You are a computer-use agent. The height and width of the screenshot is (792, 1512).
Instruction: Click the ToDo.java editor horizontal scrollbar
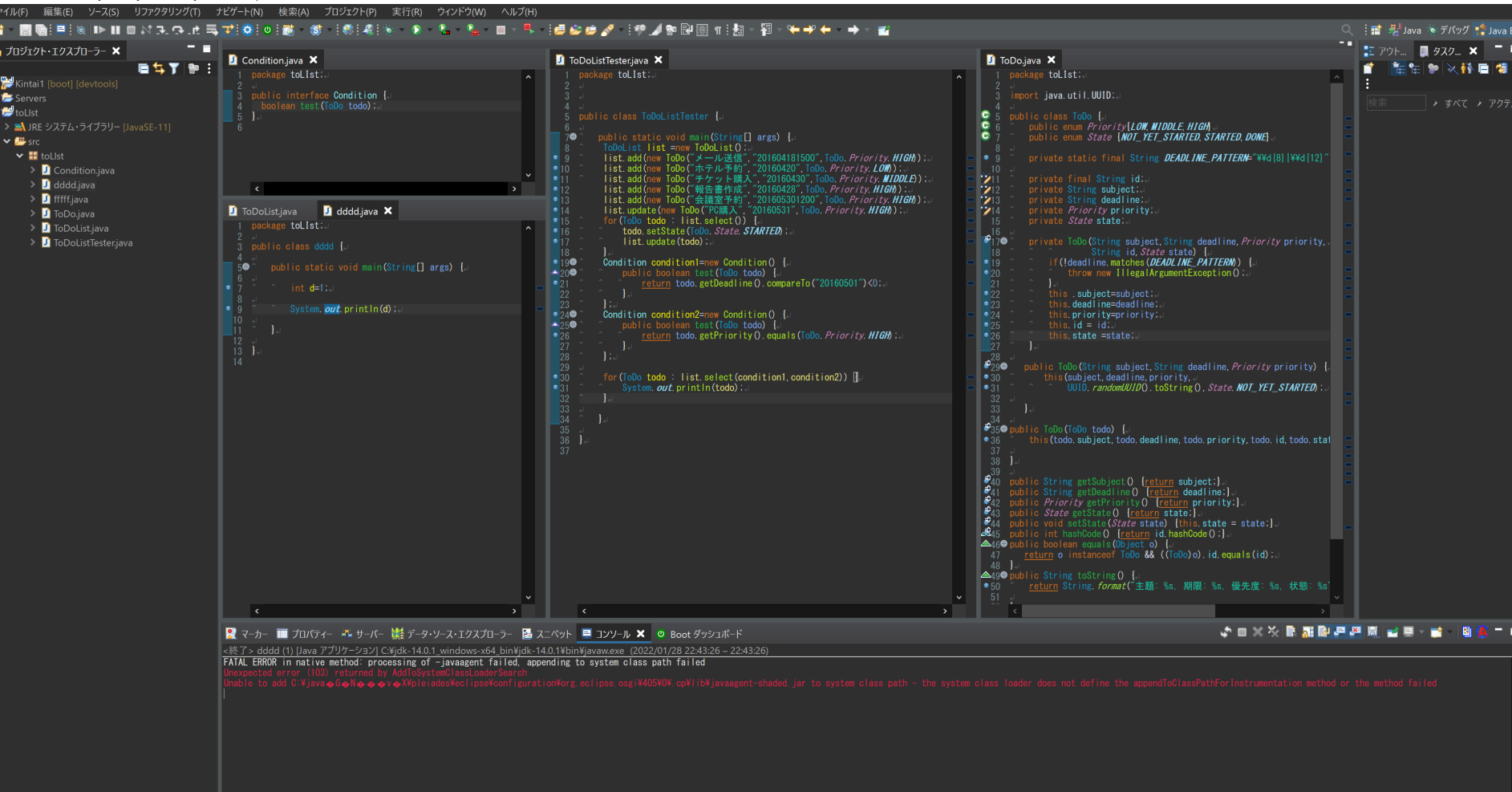[1118, 611]
